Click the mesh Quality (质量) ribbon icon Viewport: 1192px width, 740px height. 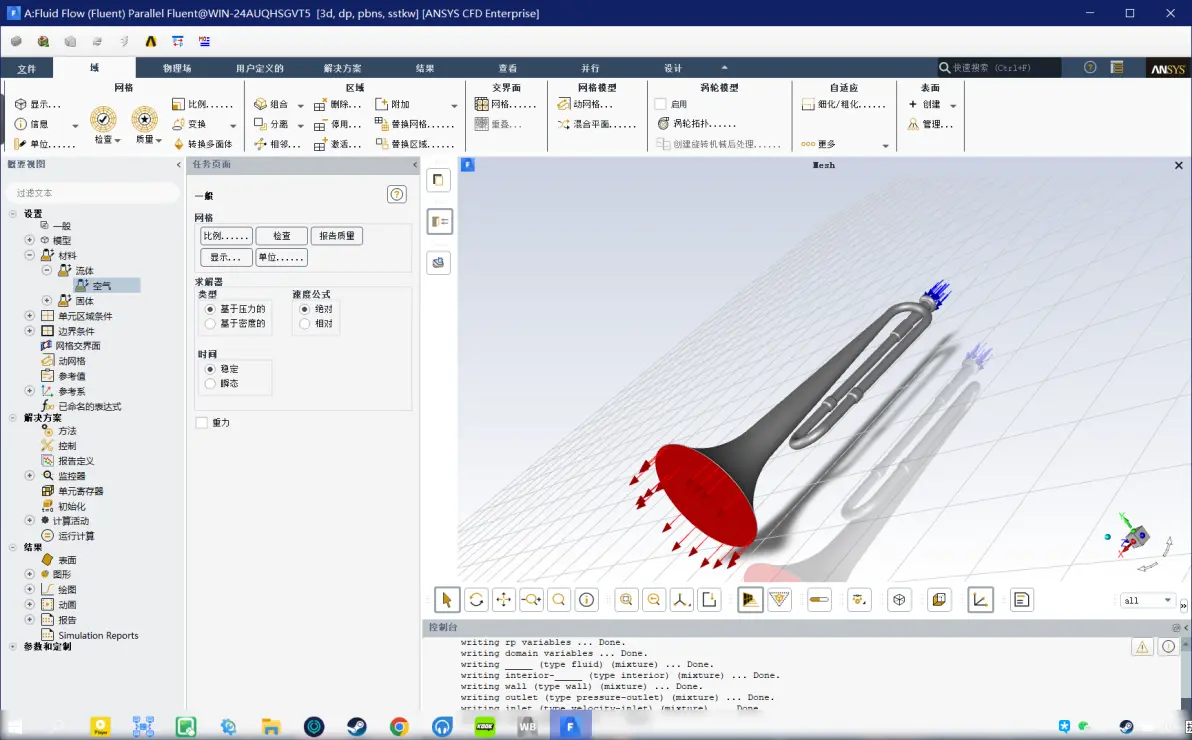coord(145,120)
